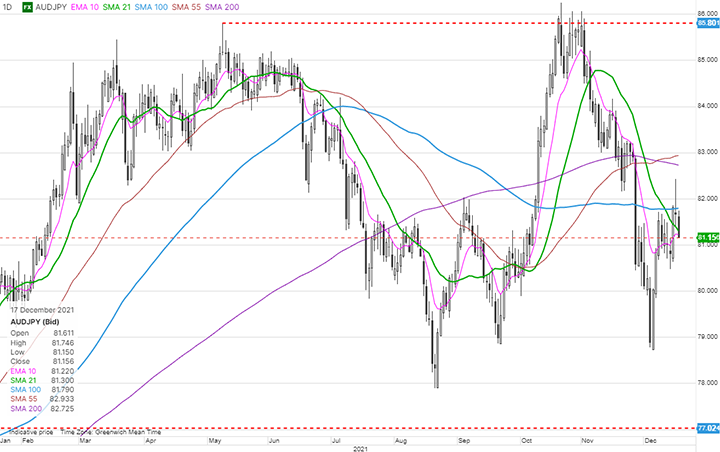Click the Dec label on time axis

tap(650, 441)
